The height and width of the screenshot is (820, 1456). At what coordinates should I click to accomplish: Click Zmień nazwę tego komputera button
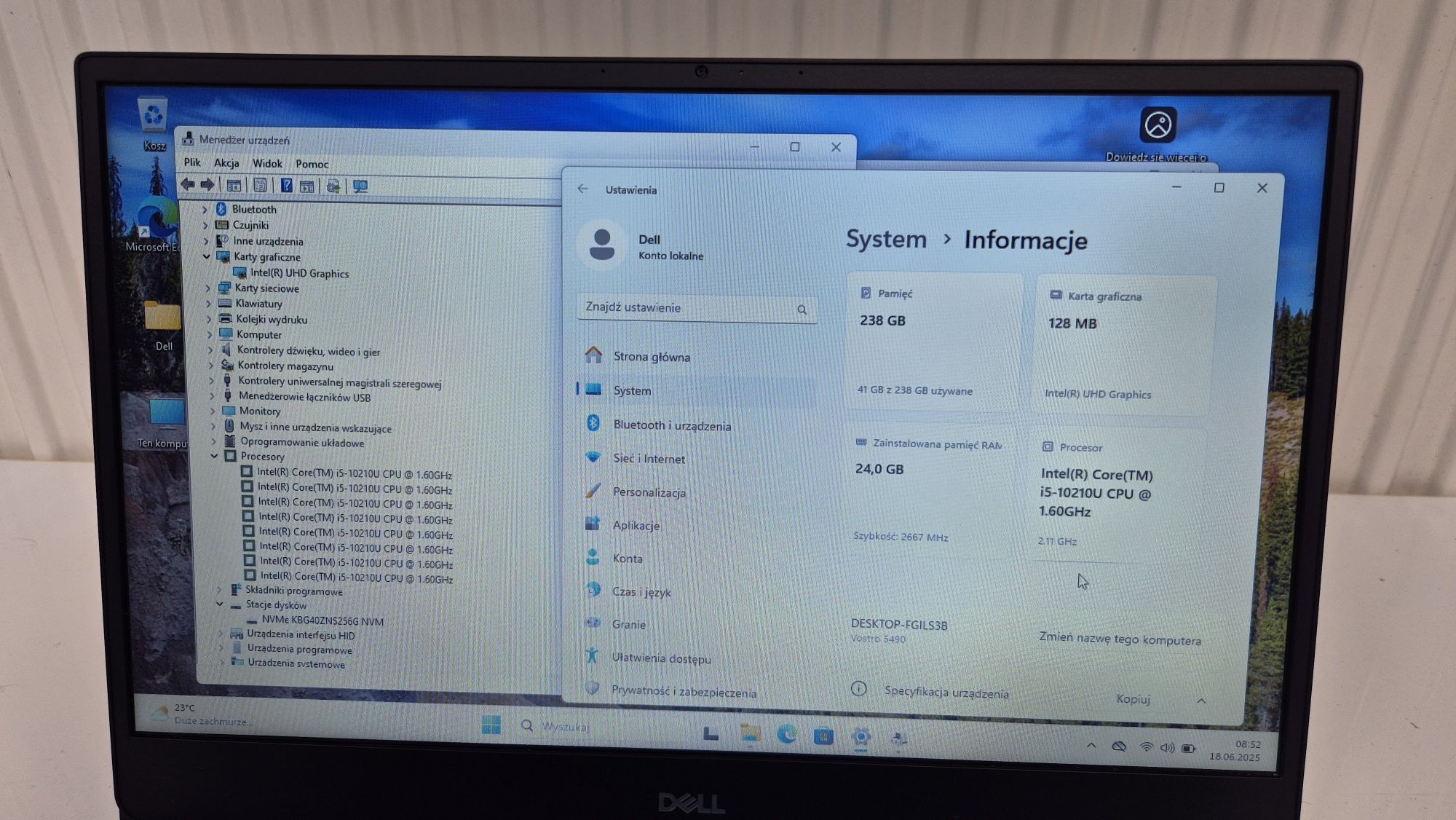coord(1120,639)
